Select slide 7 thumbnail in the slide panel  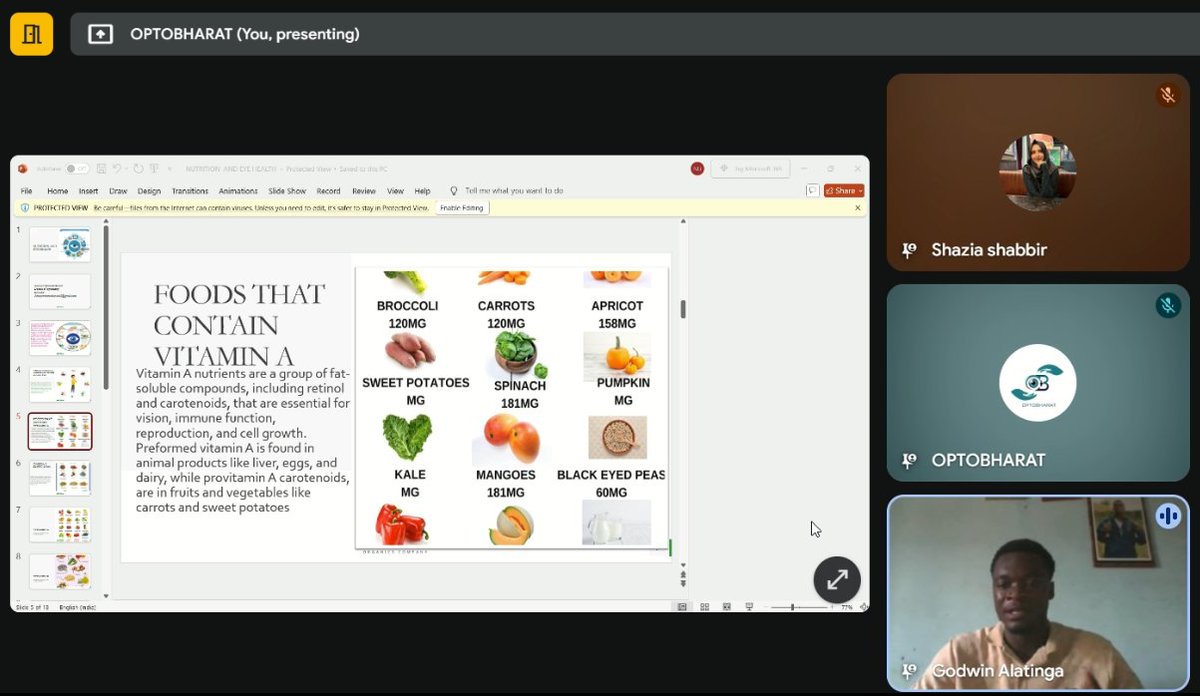click(60, 525)
